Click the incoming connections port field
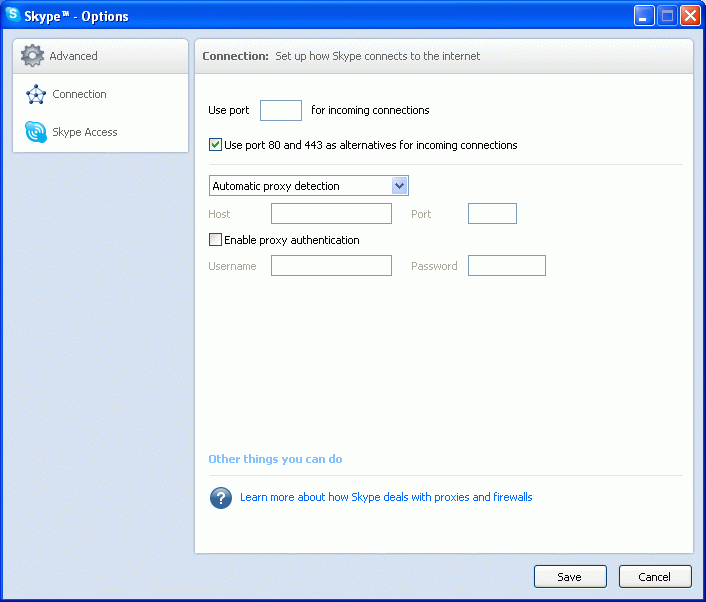 281,110
